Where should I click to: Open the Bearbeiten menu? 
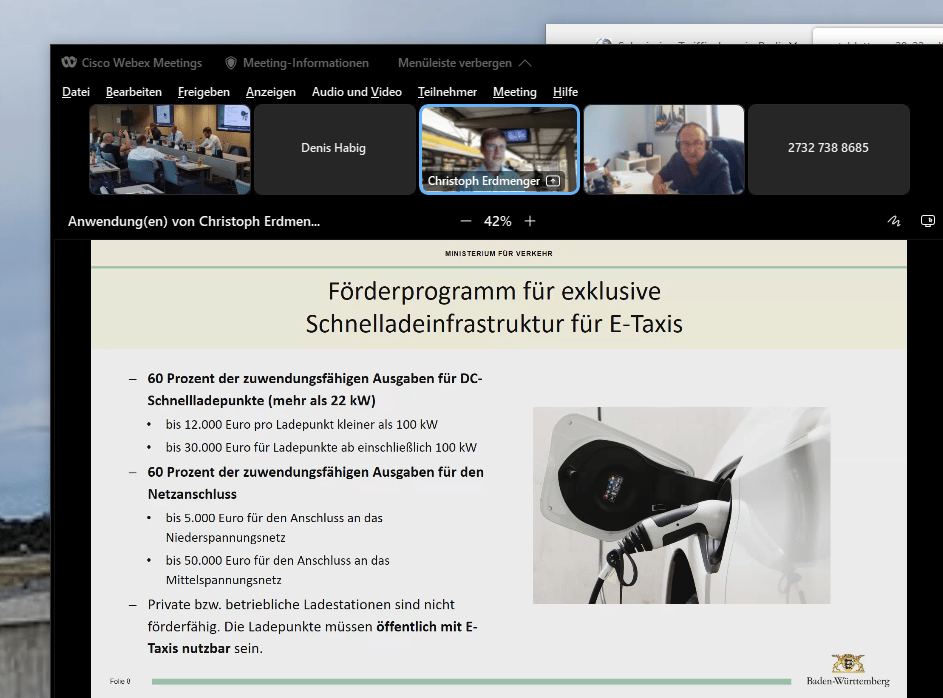pyautogui.click(x=133, y=92)
